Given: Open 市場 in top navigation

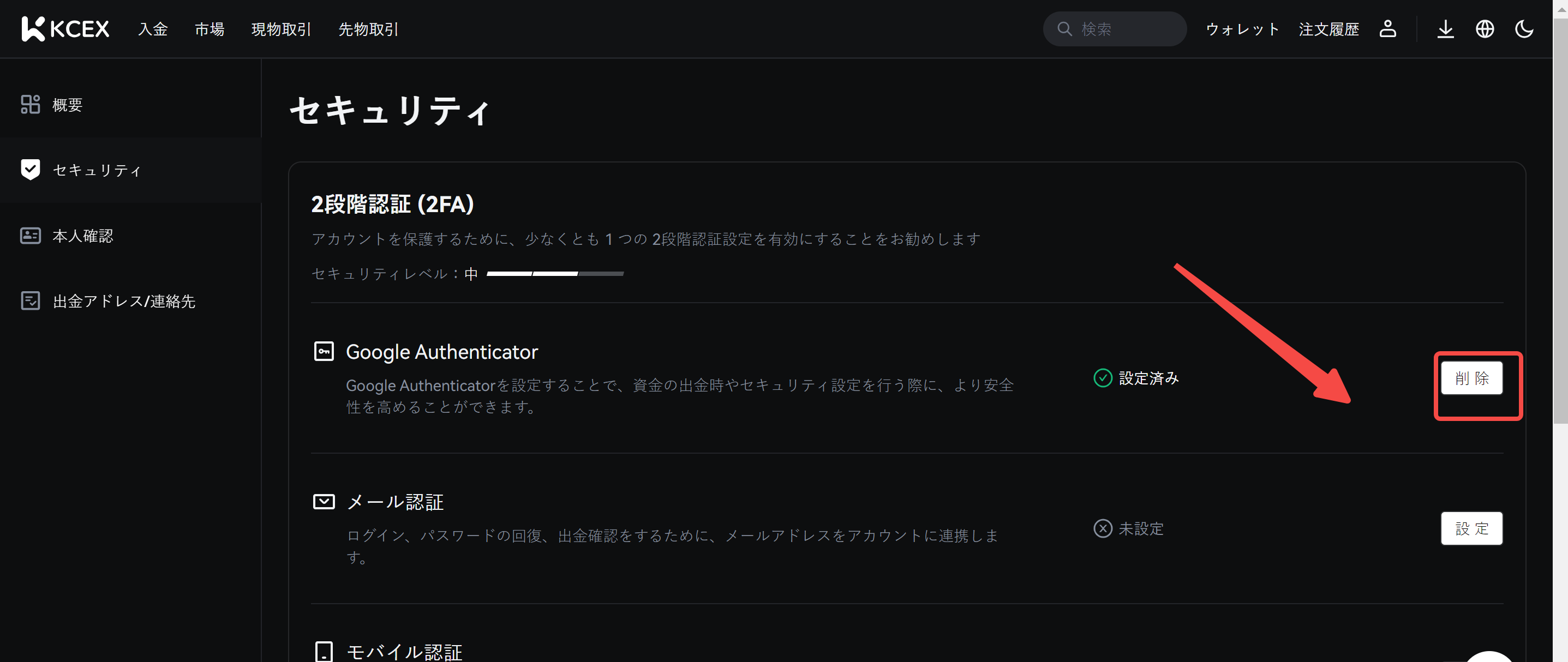Looking at the screenshot, I should 210,29.
